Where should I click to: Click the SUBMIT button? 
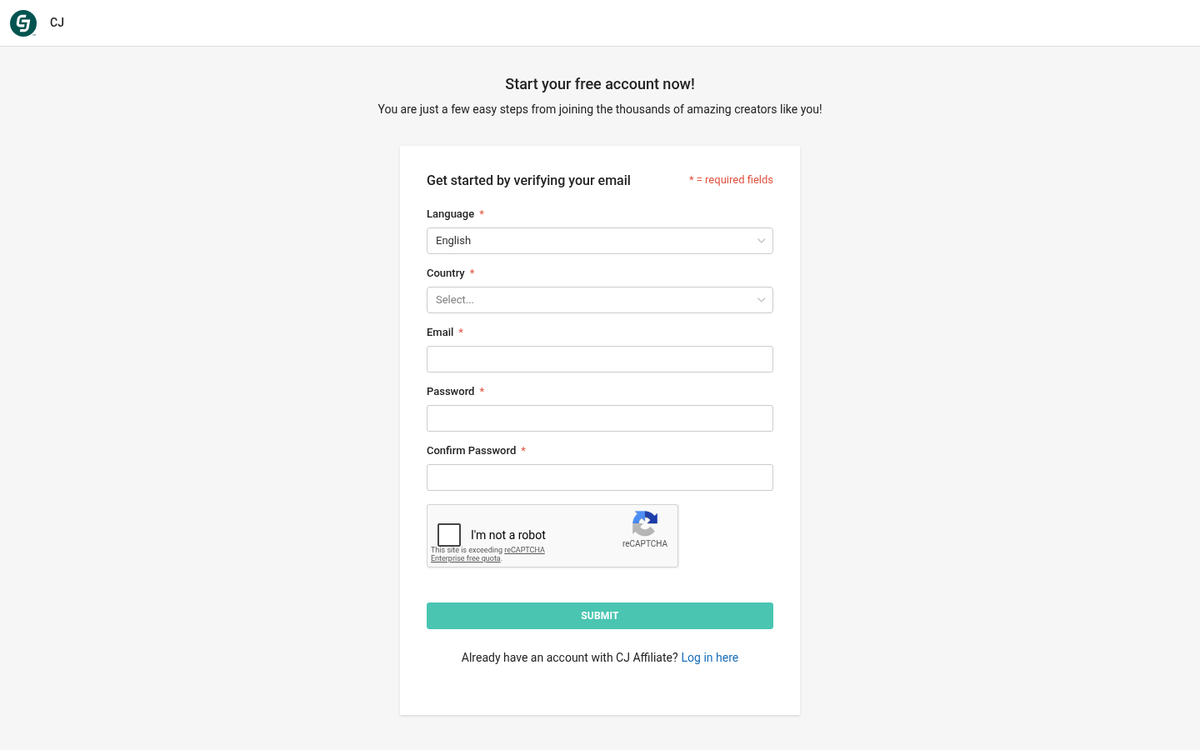pos(599,615)
